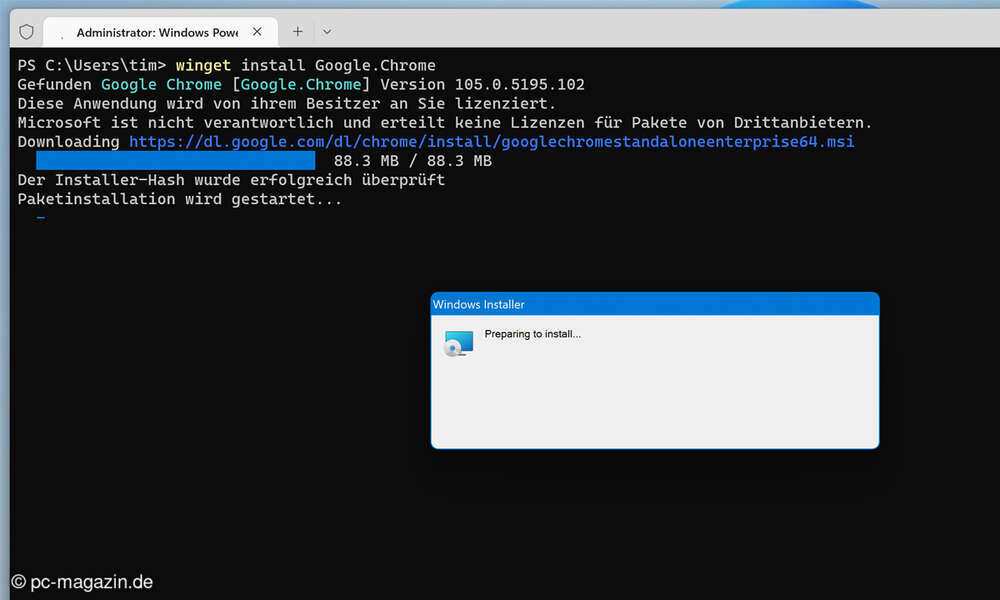Expand the new-tab profile dropdown chevron

click(327, 32)
